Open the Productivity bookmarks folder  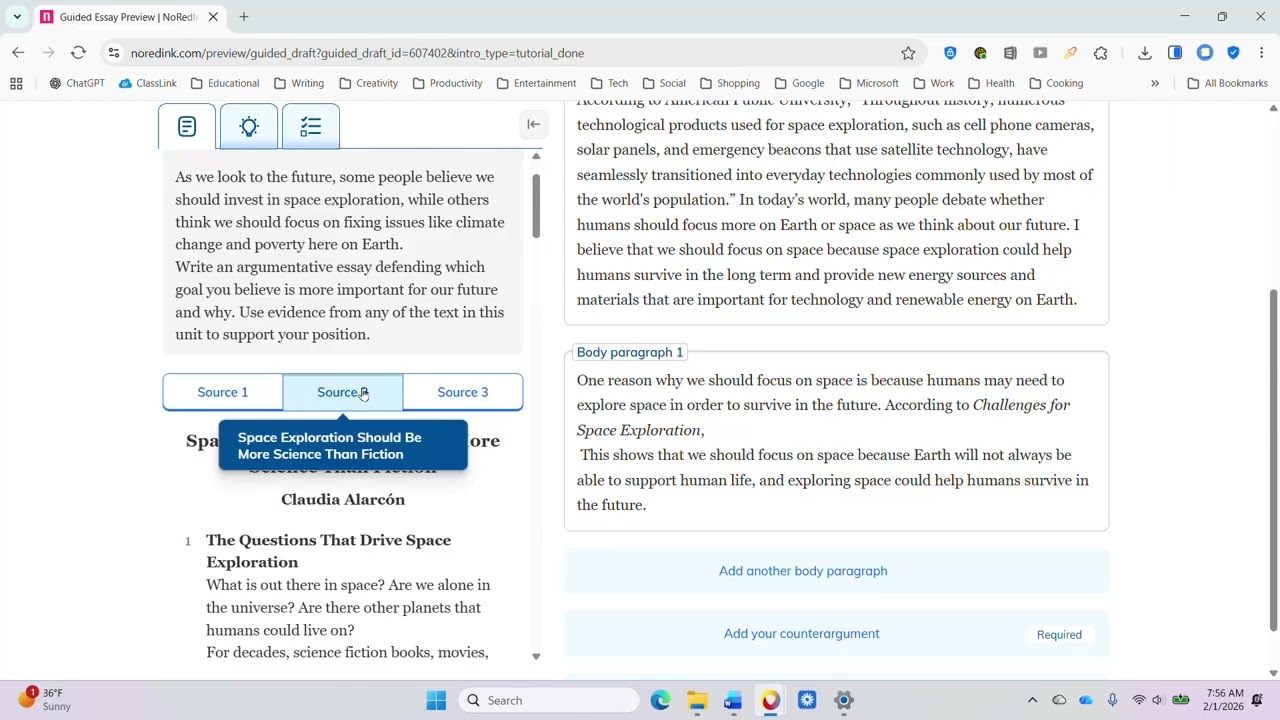click(447, 83)
